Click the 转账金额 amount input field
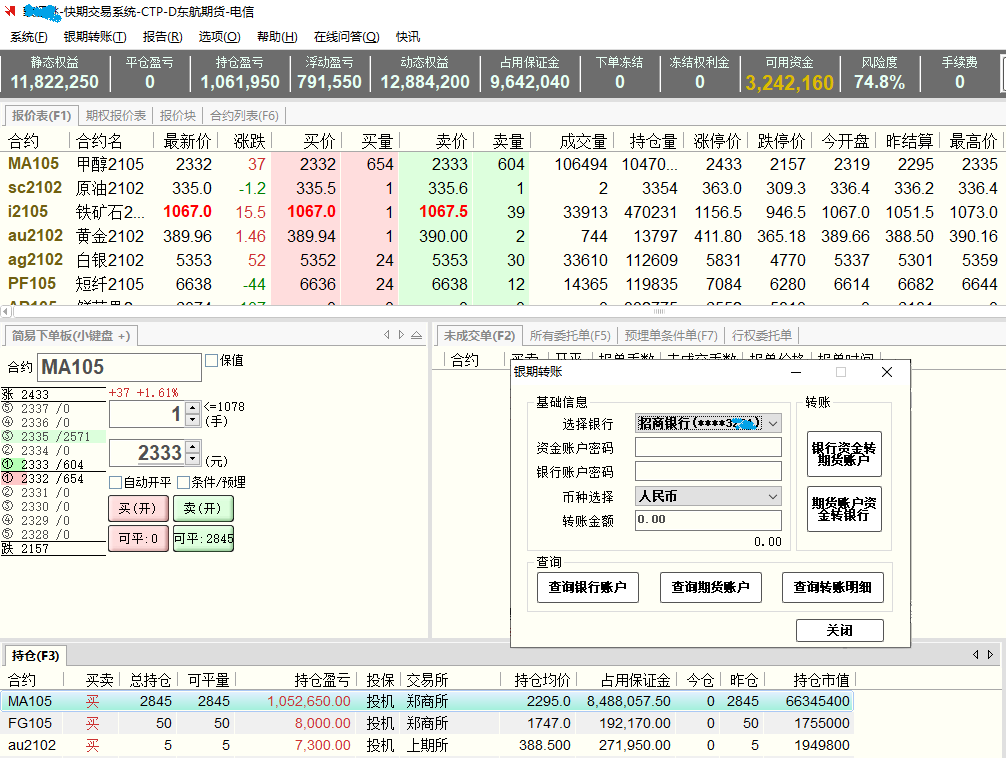This screenshot has height=758, width=1006. click(708, 520)
